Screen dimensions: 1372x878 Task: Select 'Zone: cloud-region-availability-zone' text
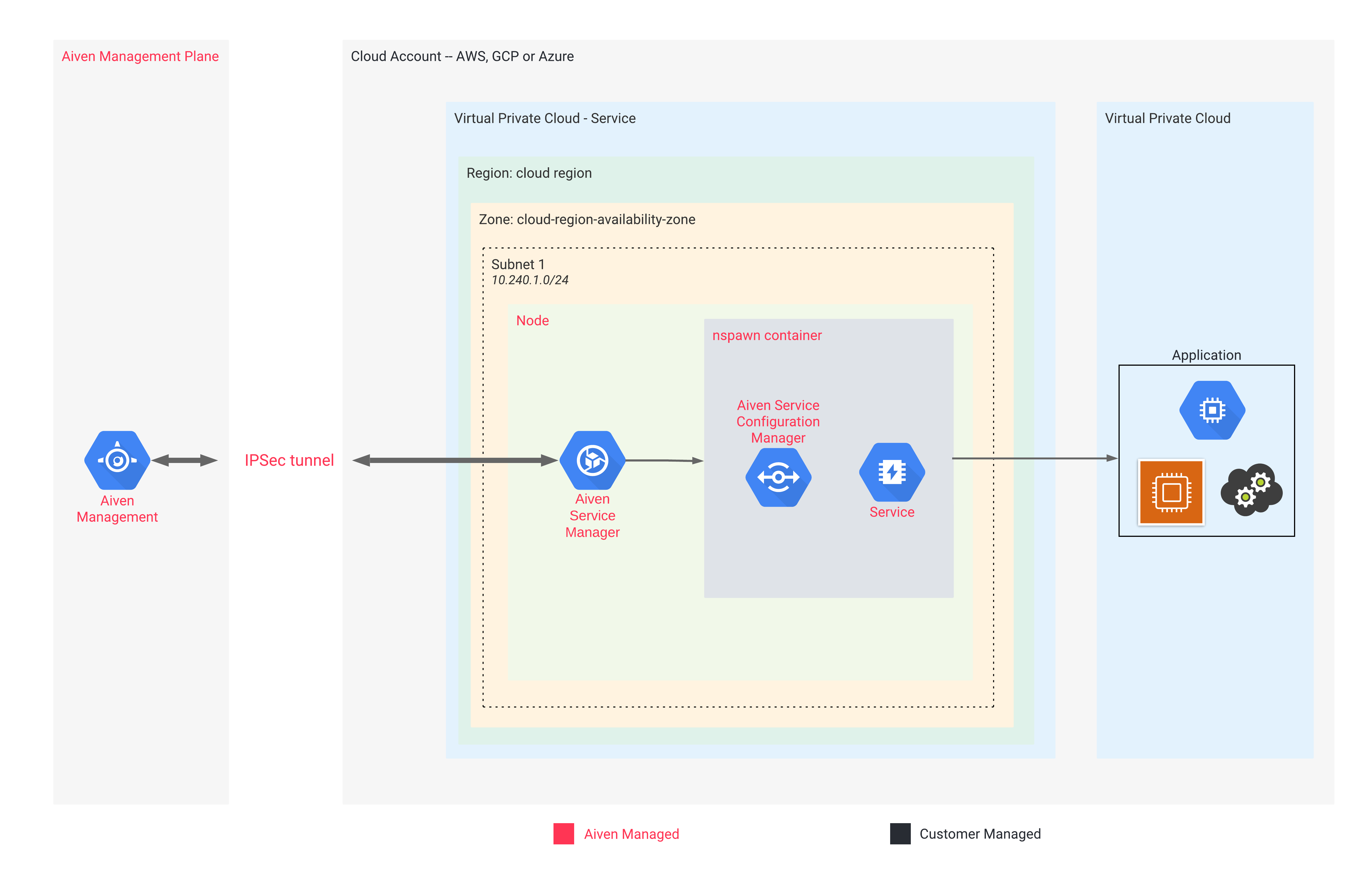pos(587,219)
